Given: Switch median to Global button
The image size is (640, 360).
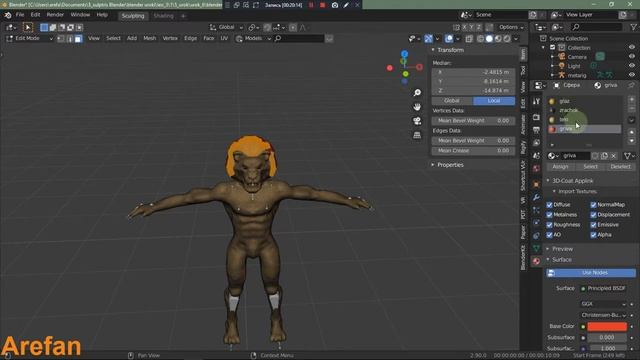Looking at the screenshot, I should pyautogui.click(x=452, y=101).
